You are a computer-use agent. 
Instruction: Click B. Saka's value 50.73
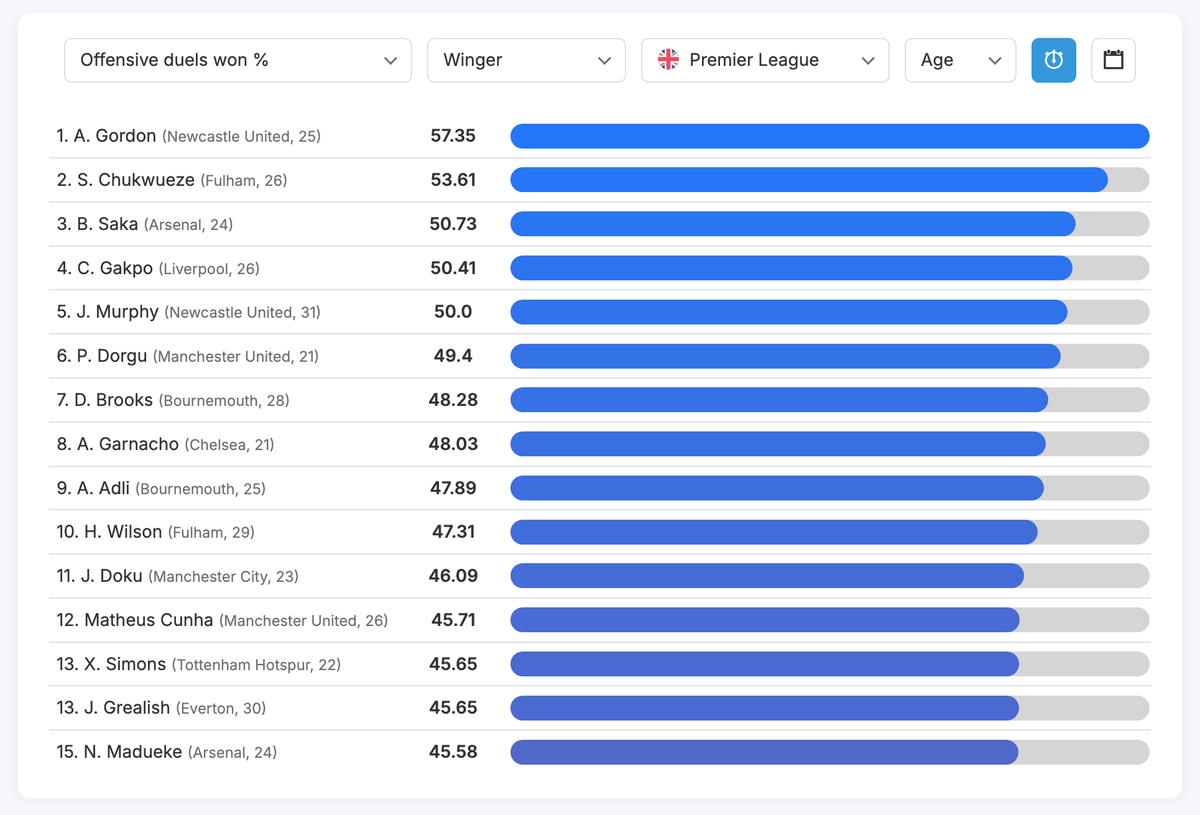[453, 224]
